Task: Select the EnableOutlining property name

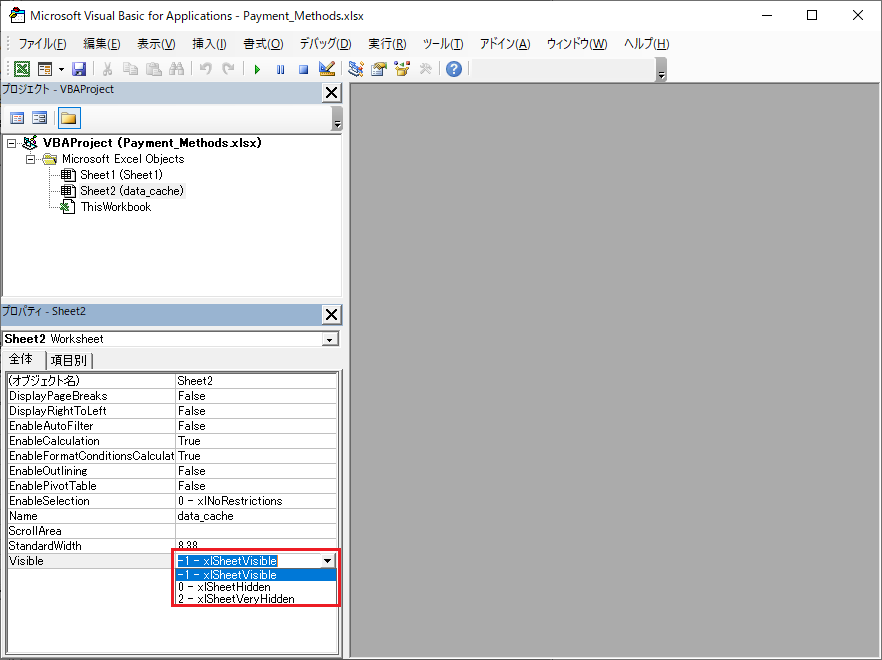Action: coord(48,471)
